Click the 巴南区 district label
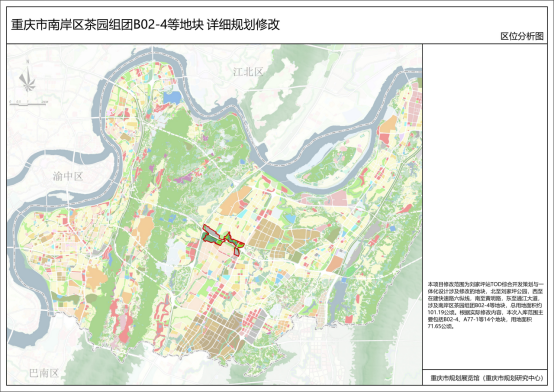The height and width of the screenshot is (392, 554). (43, 373)
